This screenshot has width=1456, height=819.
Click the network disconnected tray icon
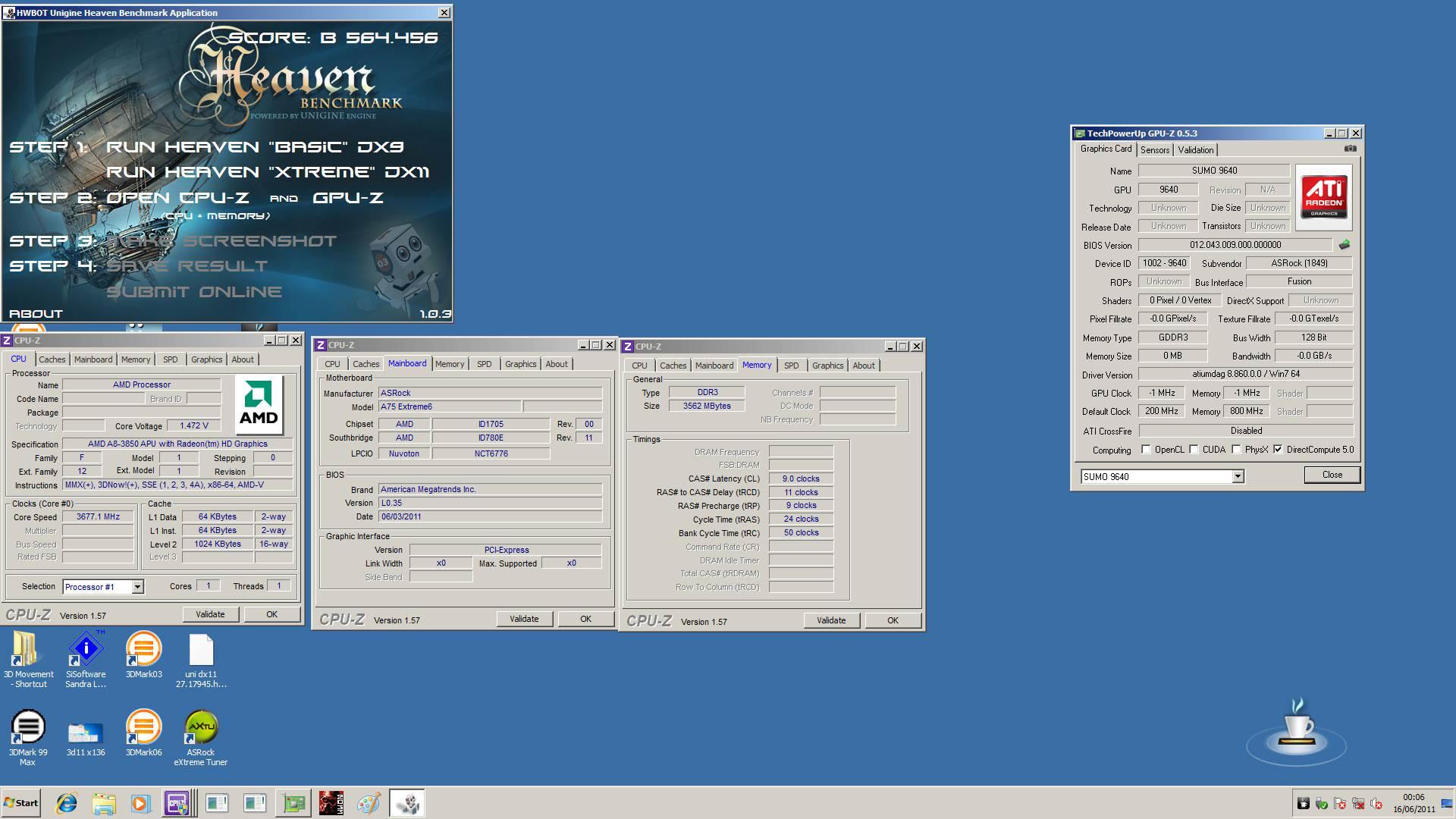point(1358,804)
